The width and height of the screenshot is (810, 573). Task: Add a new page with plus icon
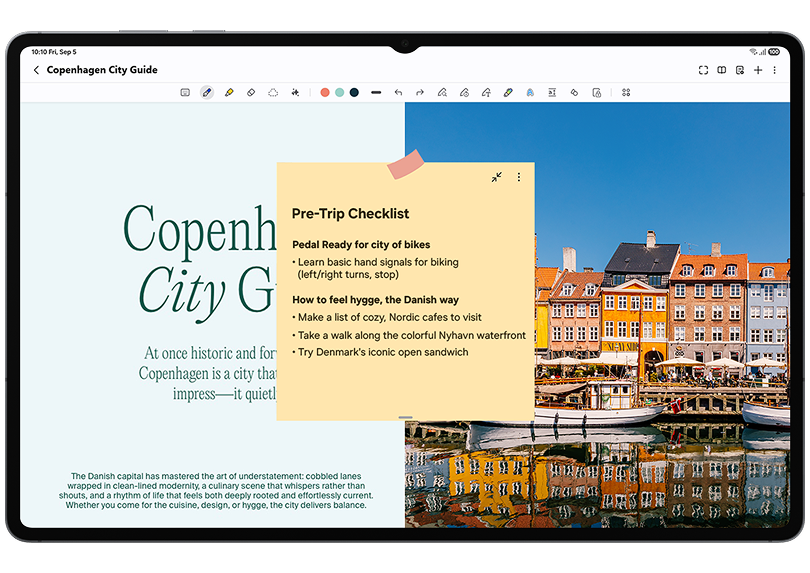coord(758,70)
